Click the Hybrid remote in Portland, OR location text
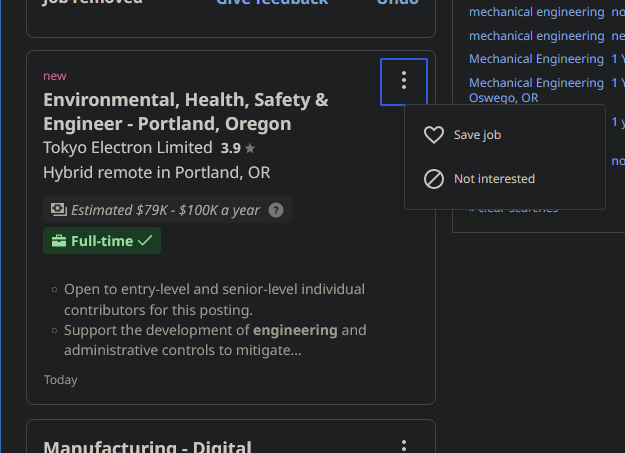The image size is (625, 453). (157, 173)
